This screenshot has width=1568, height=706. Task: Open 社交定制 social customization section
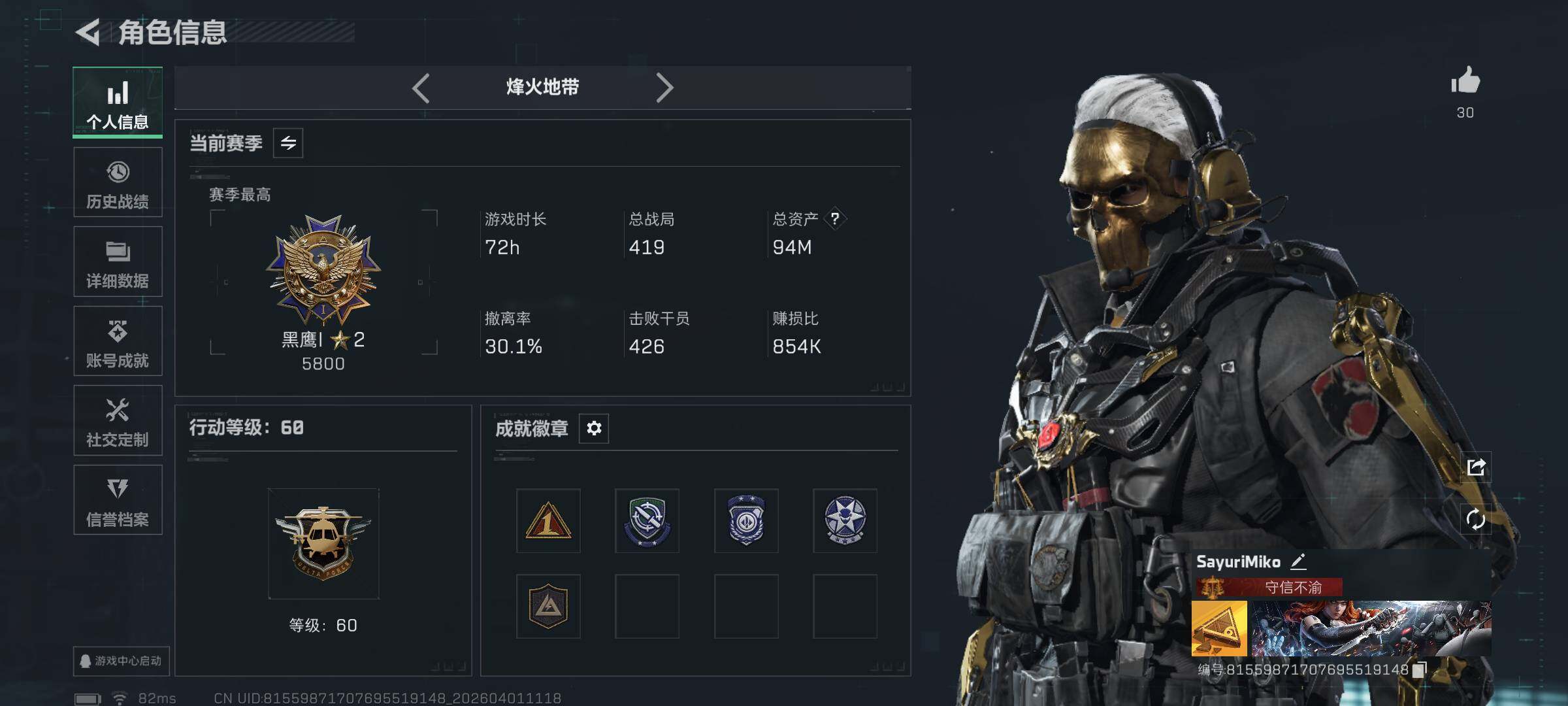coord(118,420)
